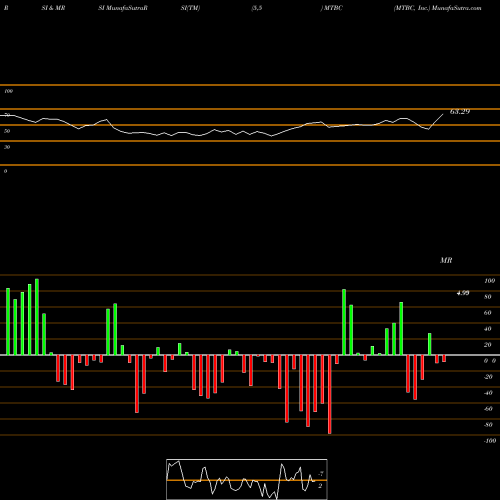Screen dimensions: 500x500
Task: Click the MR axis label -100
Action: [490, 441]
